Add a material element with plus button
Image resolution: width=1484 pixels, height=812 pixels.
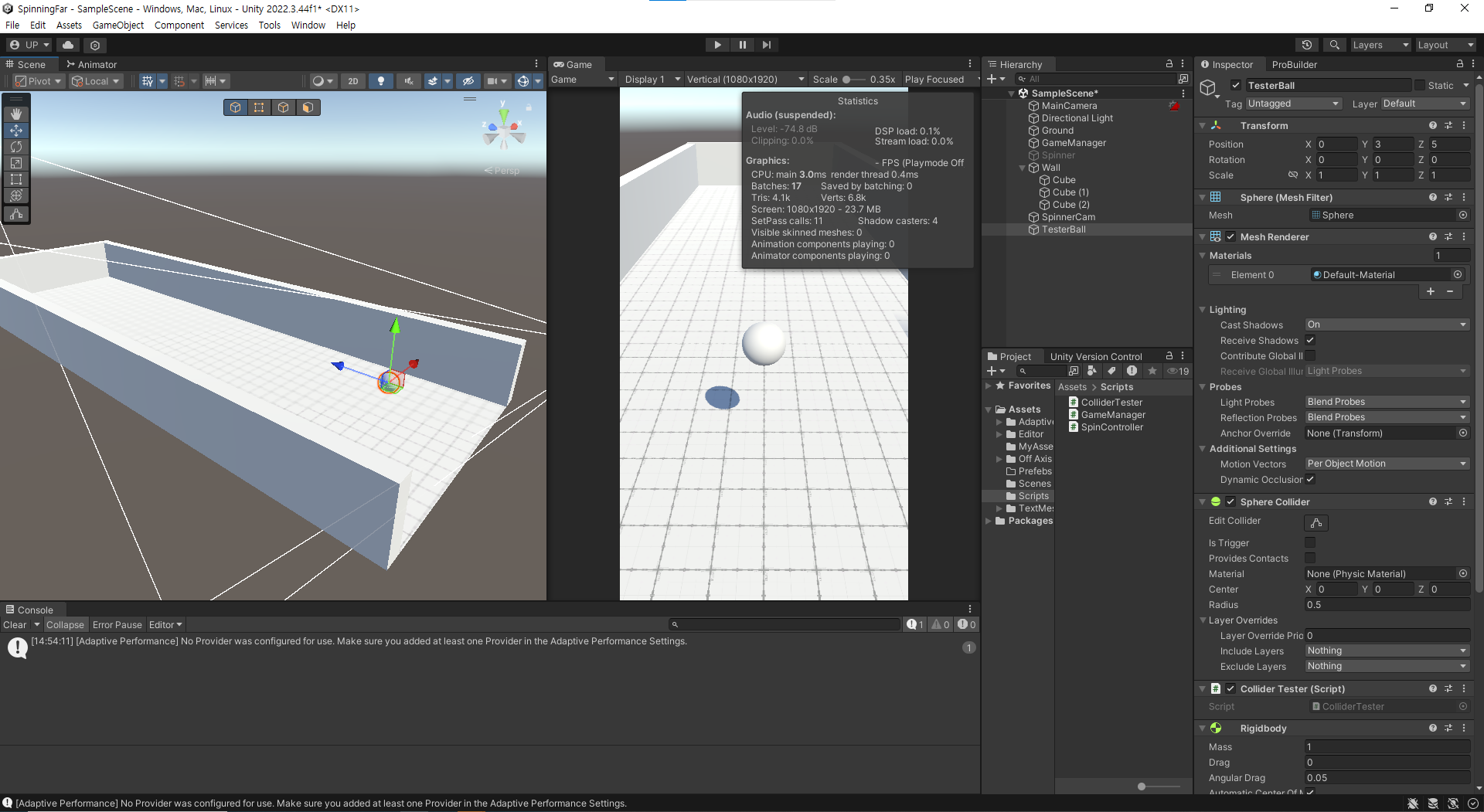coord(1431,291)
